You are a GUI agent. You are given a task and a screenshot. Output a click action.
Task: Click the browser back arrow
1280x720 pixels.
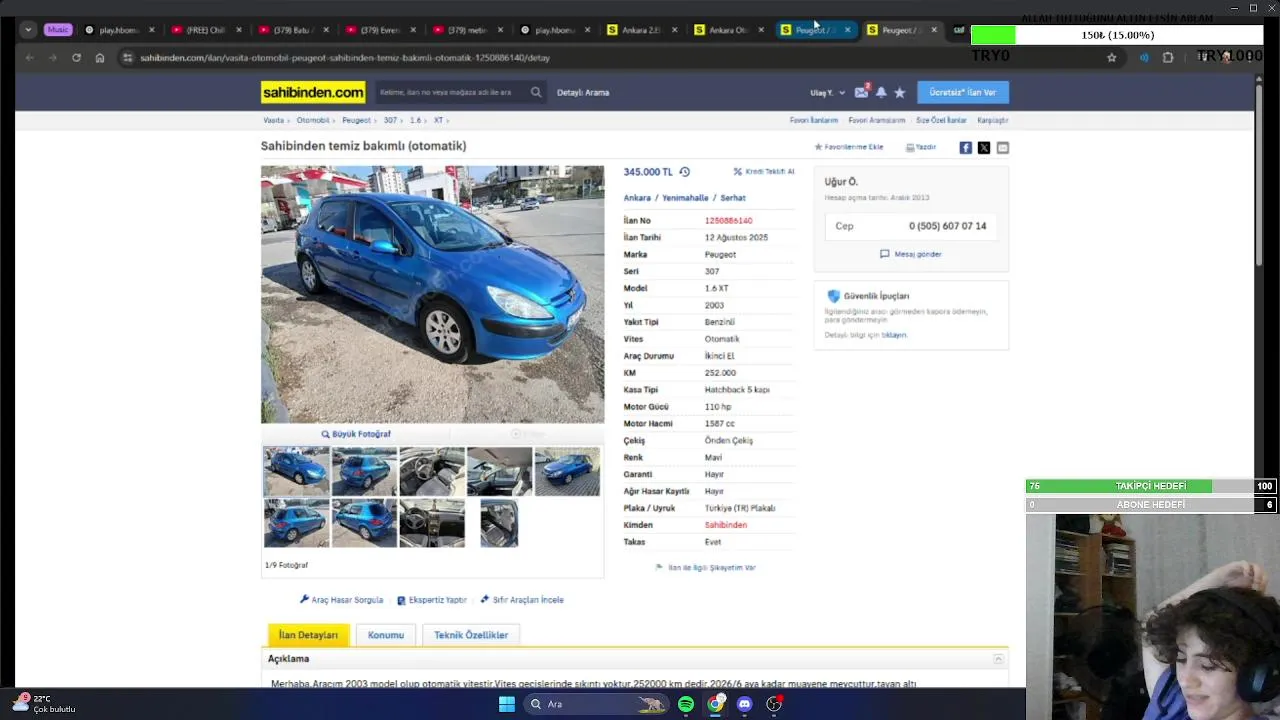(29, 58)
